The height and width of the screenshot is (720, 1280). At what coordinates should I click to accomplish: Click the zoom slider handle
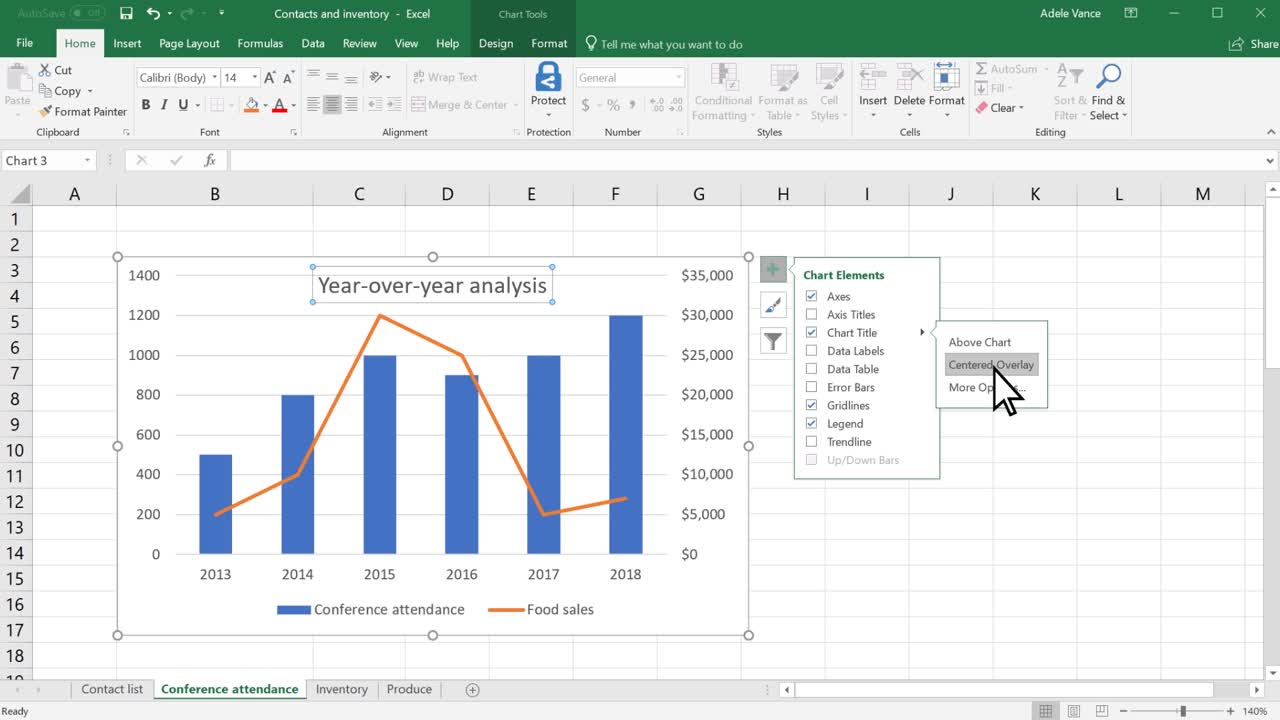[1183, 711]
